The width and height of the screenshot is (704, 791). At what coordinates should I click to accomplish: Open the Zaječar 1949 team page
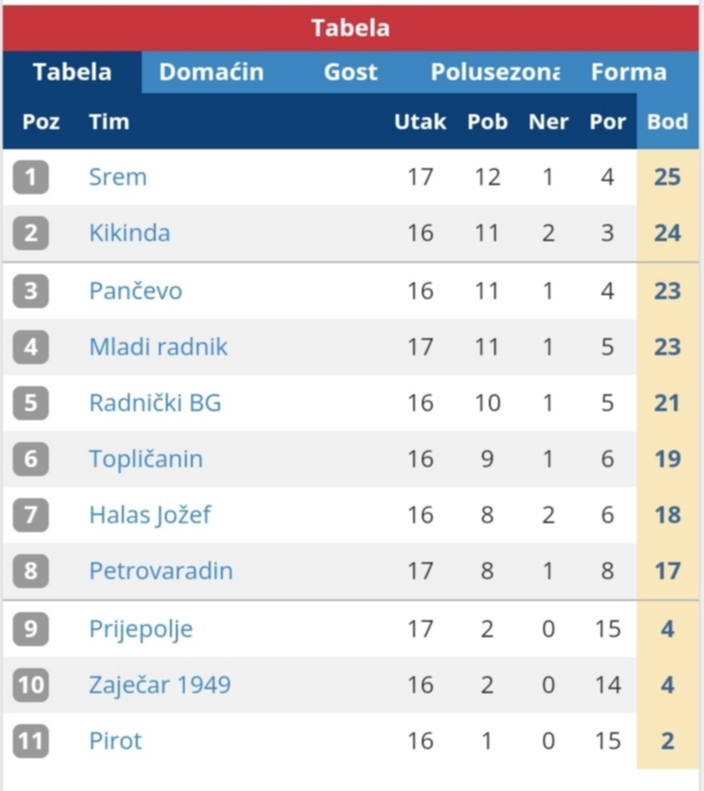tap(160, 685)
